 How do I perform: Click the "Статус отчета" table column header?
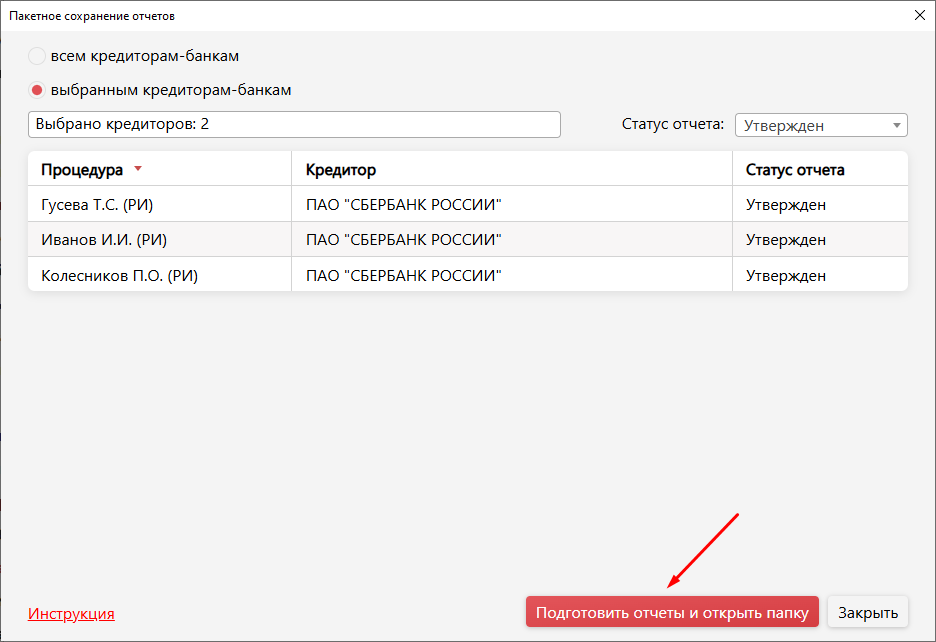795,170
